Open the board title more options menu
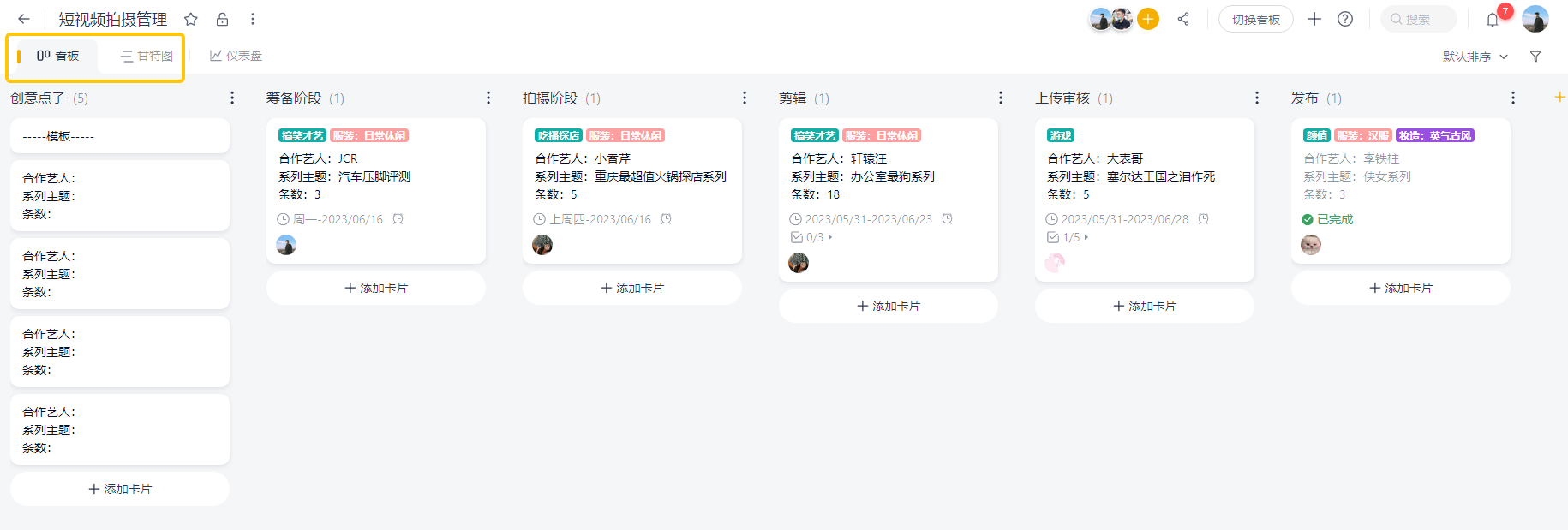The height and width of the screenshot is (530, 1568). [x=253, y=19]
